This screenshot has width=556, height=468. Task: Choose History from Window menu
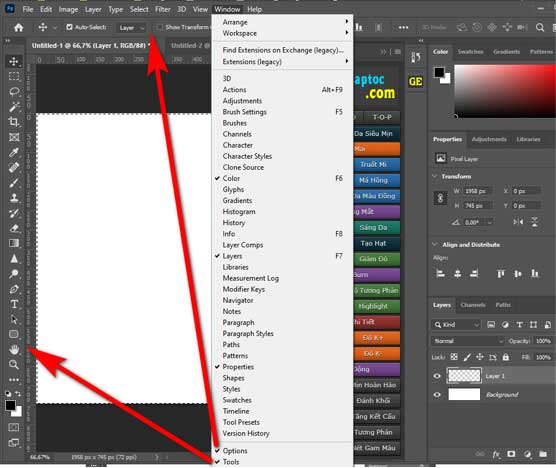[x=282, y=223]
